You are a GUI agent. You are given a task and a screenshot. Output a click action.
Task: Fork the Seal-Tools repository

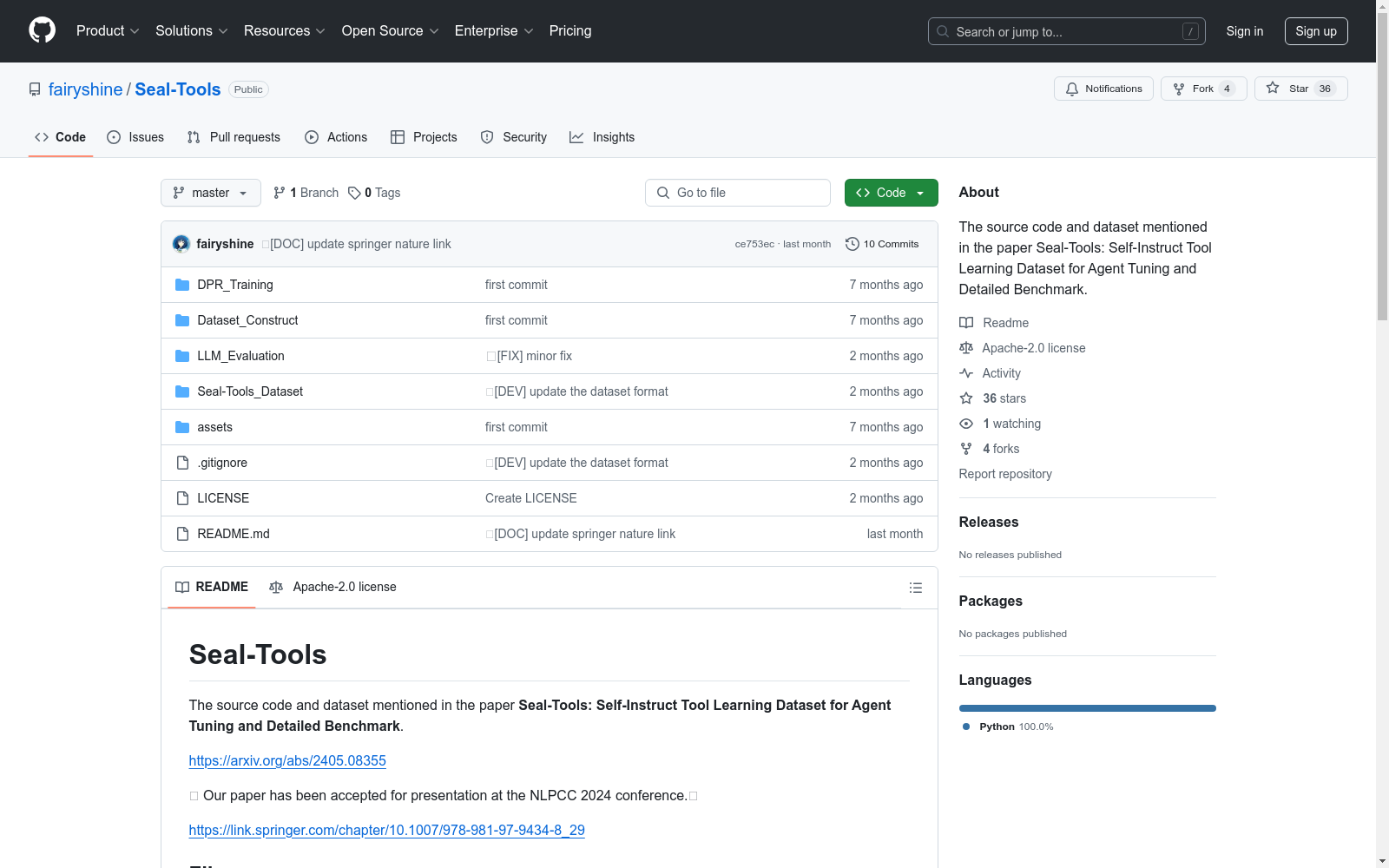pos(1203,89)
